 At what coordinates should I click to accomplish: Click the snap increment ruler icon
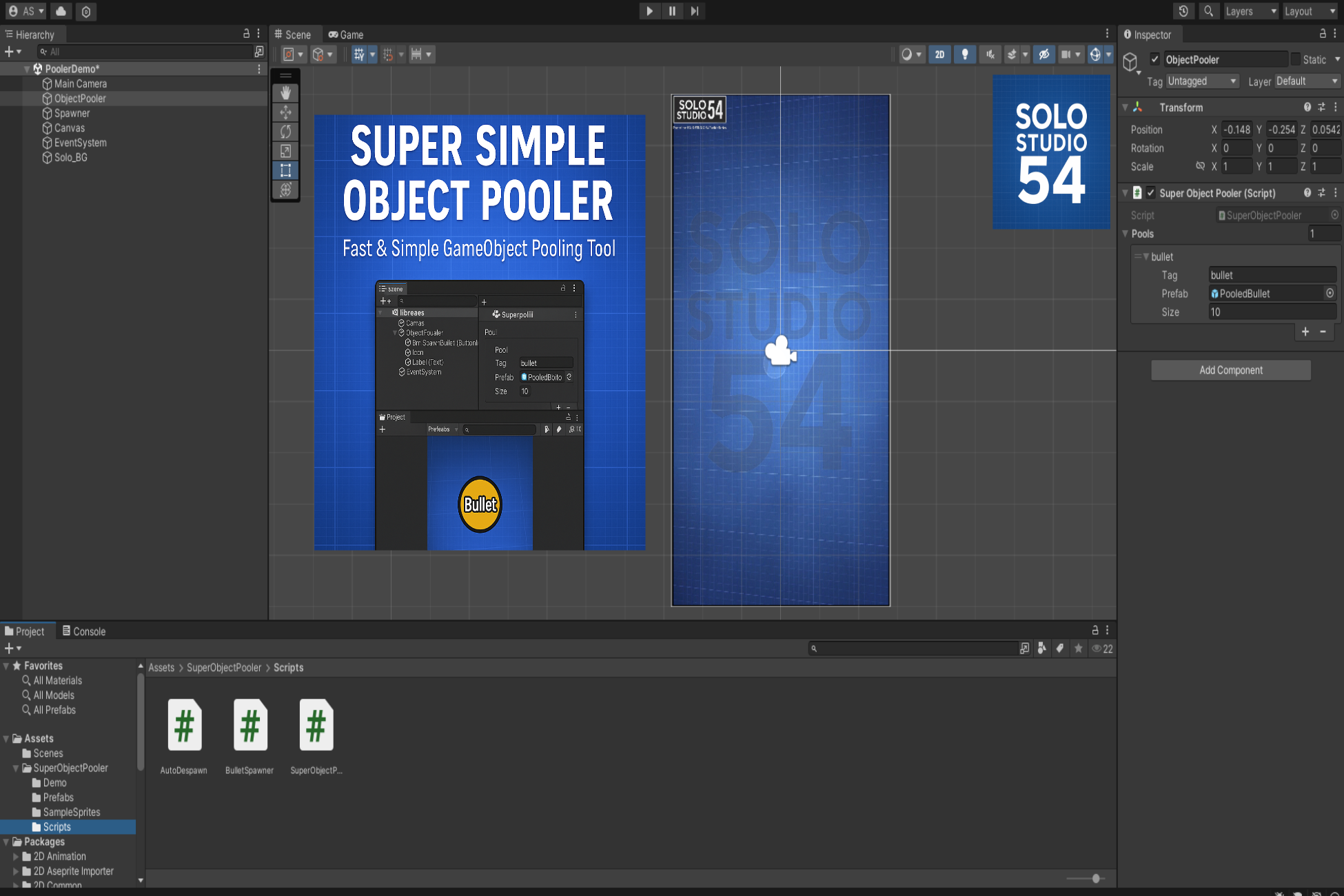pyautogui.click(x=416, y=54)
